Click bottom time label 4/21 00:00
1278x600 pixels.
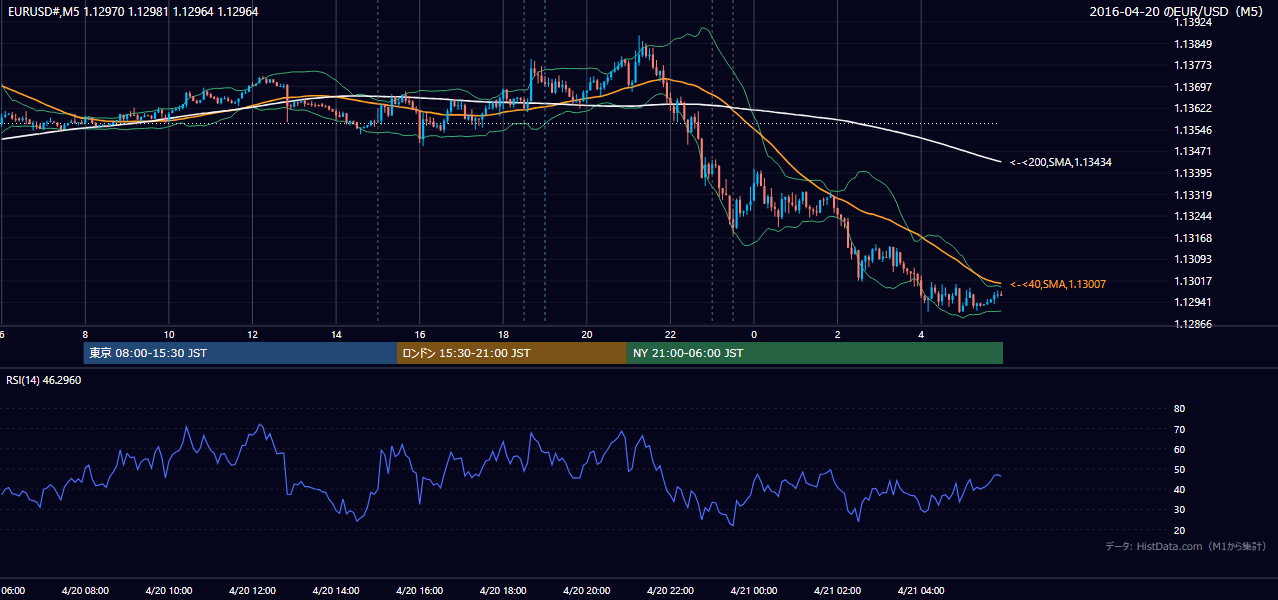(753, 591)
